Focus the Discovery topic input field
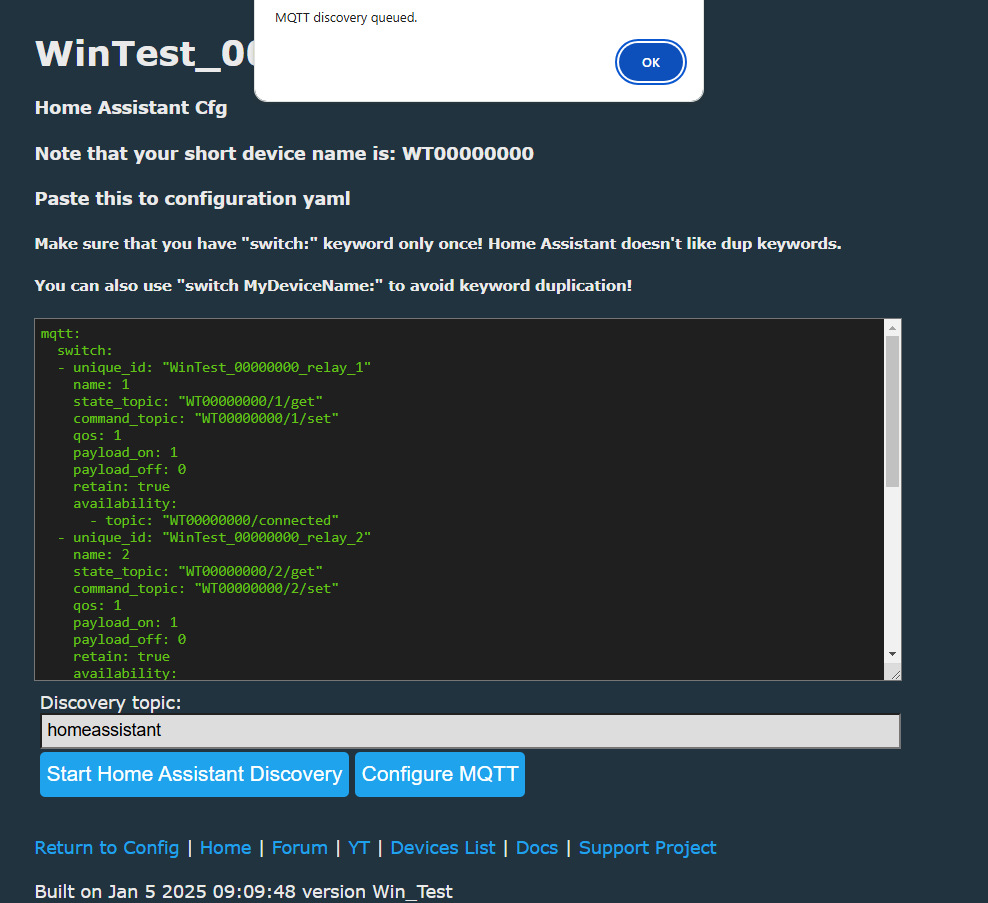The height and width of the screenshot is (903, 988). pyautogui.click(x=470, y=730)
